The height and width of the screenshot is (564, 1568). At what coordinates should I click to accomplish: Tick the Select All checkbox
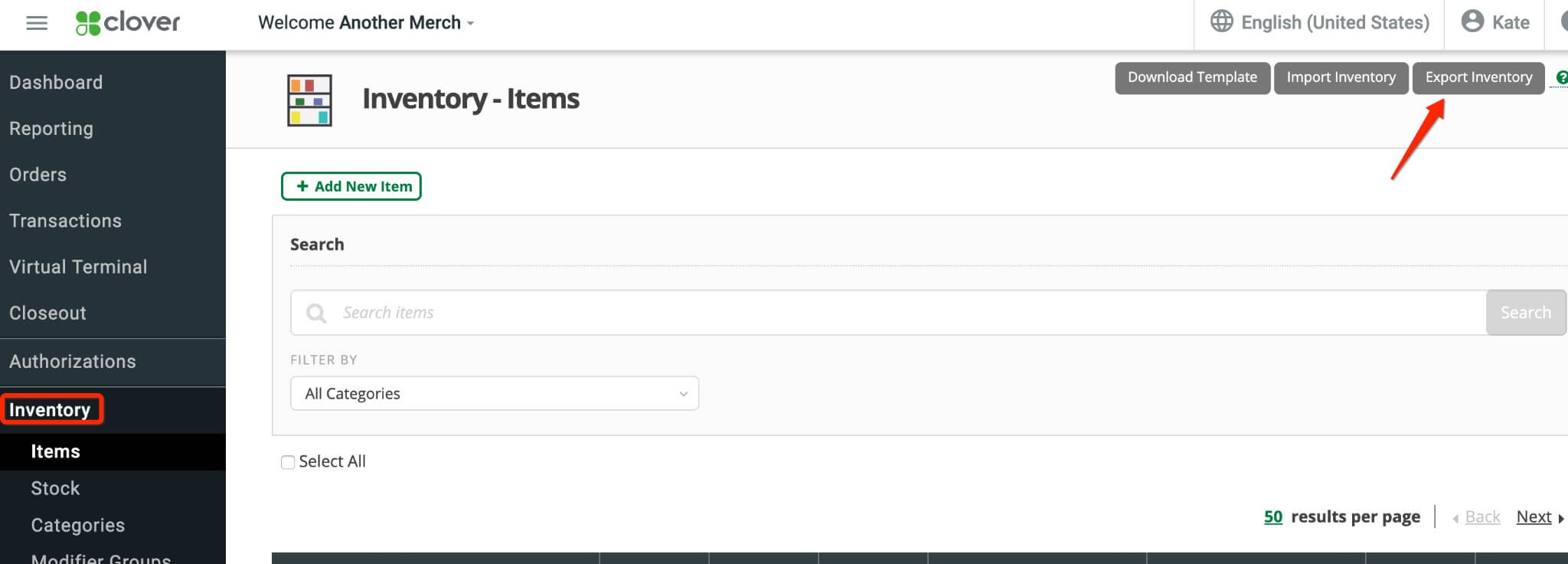pos(288,462)
